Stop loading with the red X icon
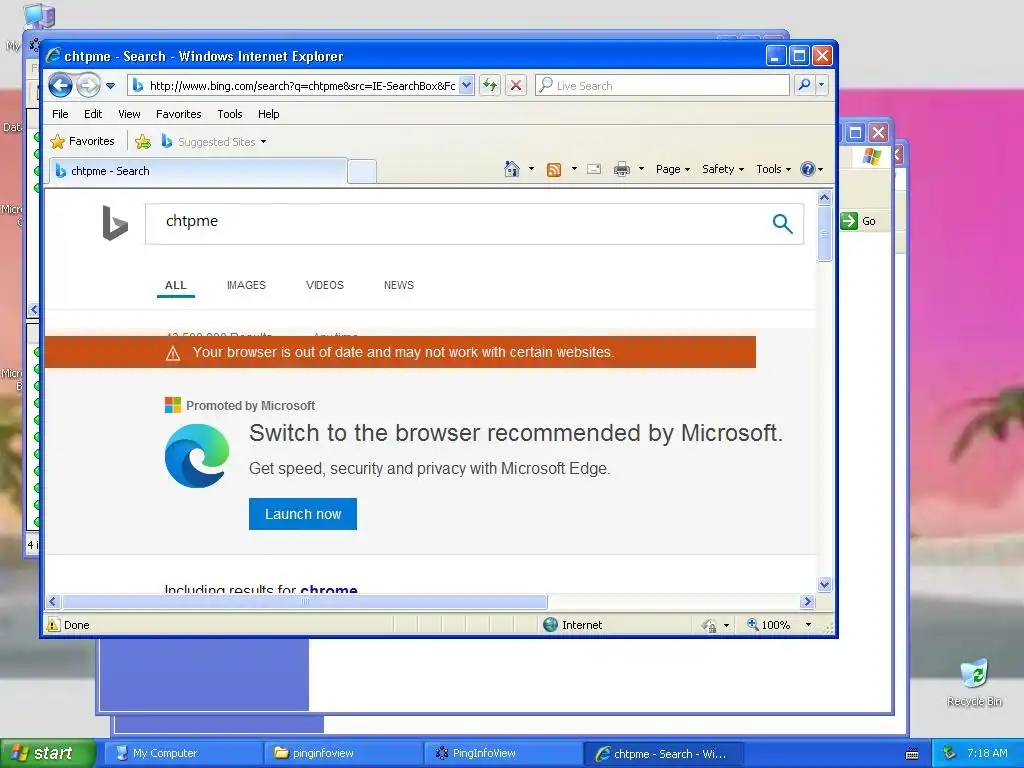Screen dimensions: 1024x768 pos(516,86)
